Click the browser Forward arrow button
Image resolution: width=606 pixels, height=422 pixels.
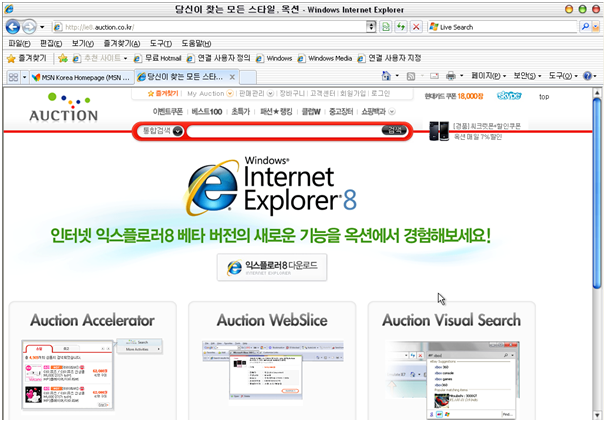29,27
